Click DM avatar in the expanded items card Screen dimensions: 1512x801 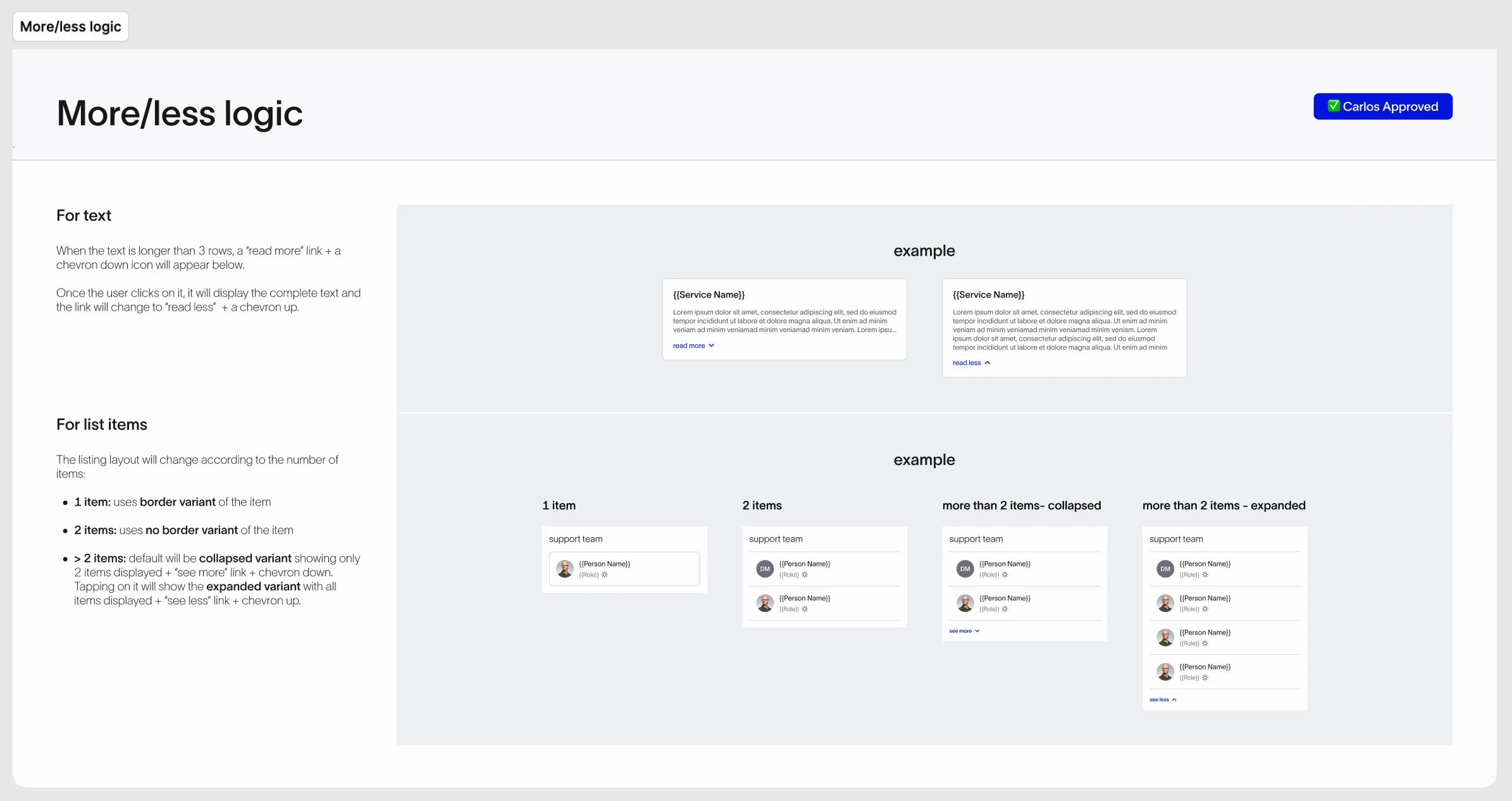pyautogui.click(x=1165, y=569)
